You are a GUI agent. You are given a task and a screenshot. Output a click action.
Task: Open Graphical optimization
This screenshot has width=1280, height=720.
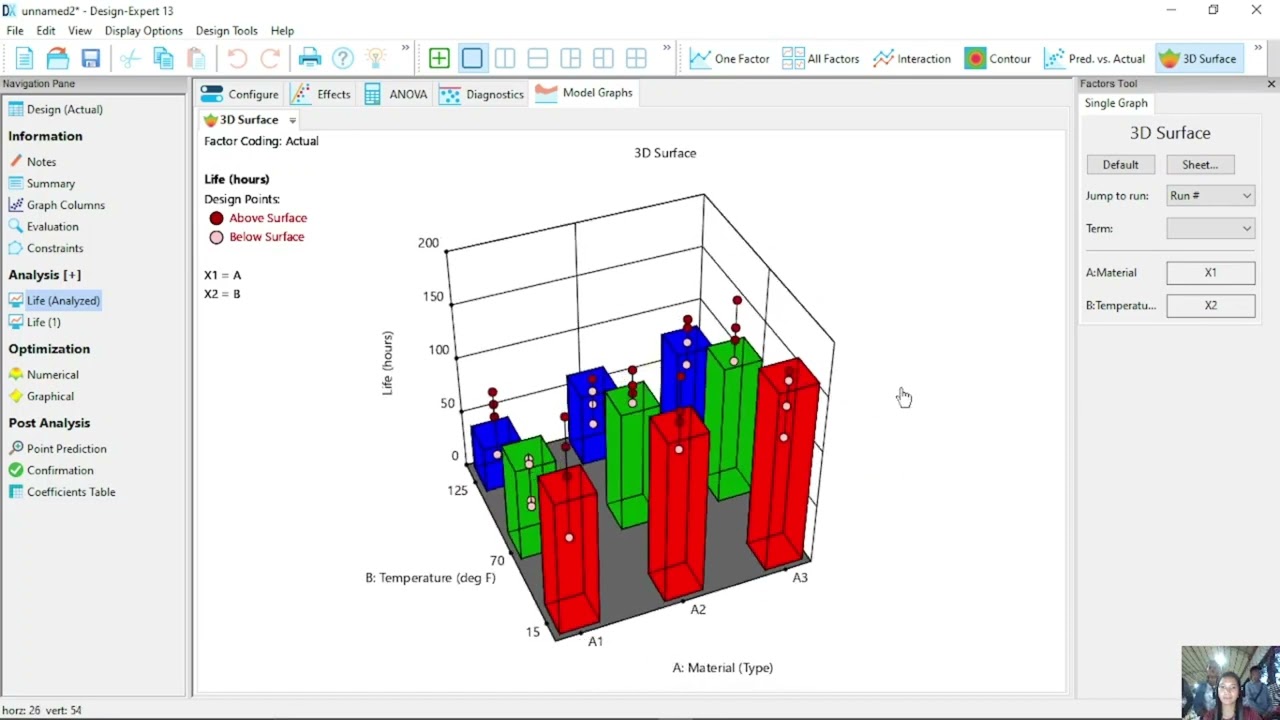42,397
